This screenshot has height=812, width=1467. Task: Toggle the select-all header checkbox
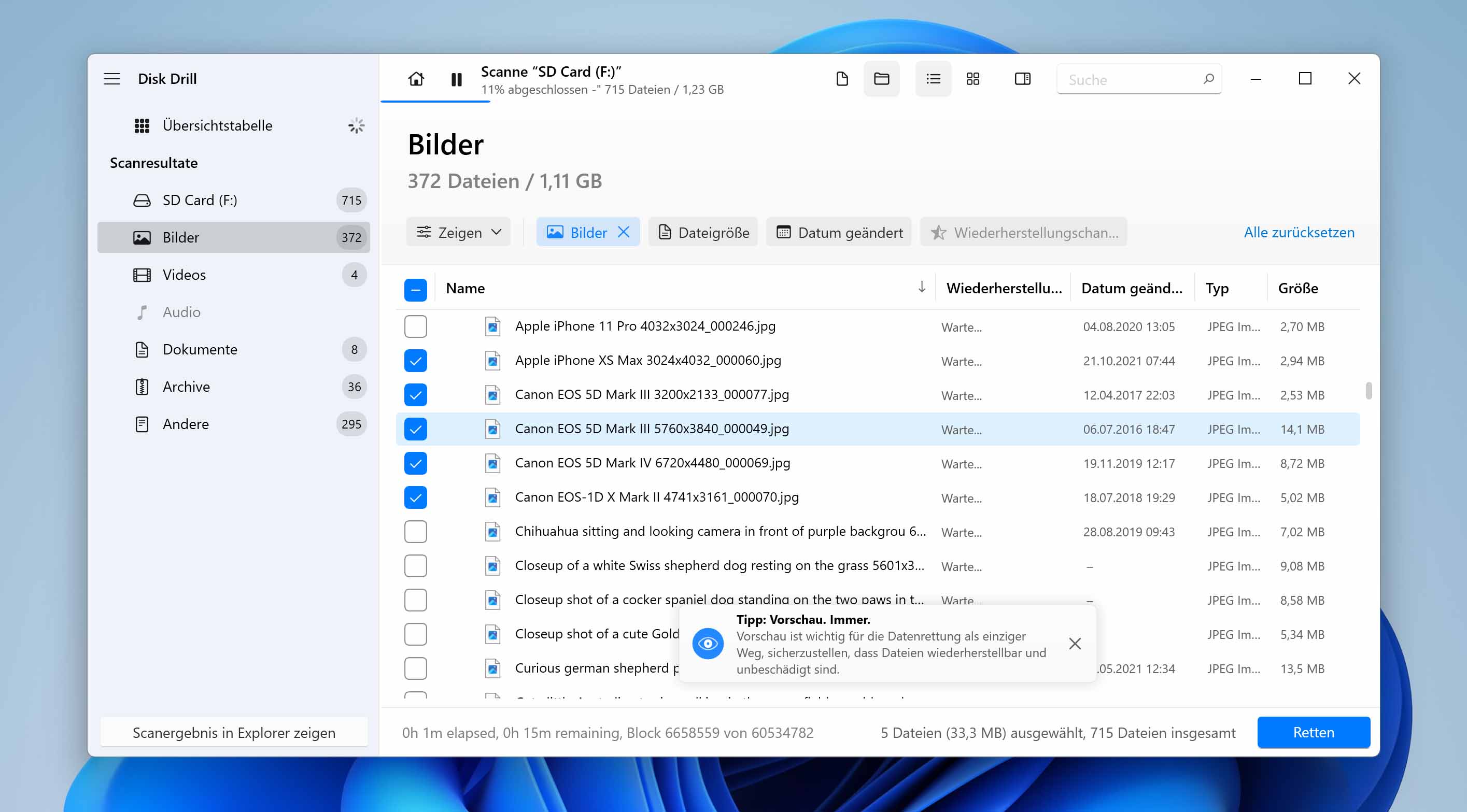click(x=415, y=290)
